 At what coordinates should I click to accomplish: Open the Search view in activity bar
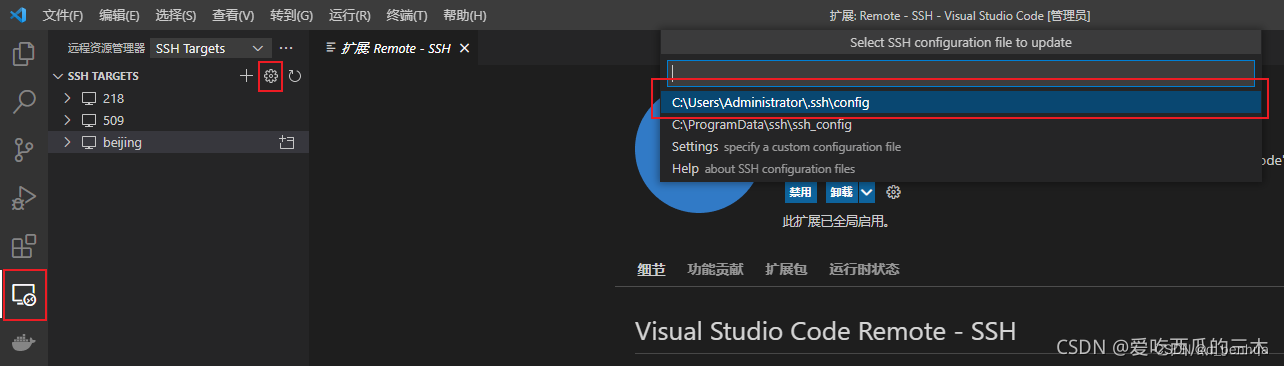click(x=24, y=102)
